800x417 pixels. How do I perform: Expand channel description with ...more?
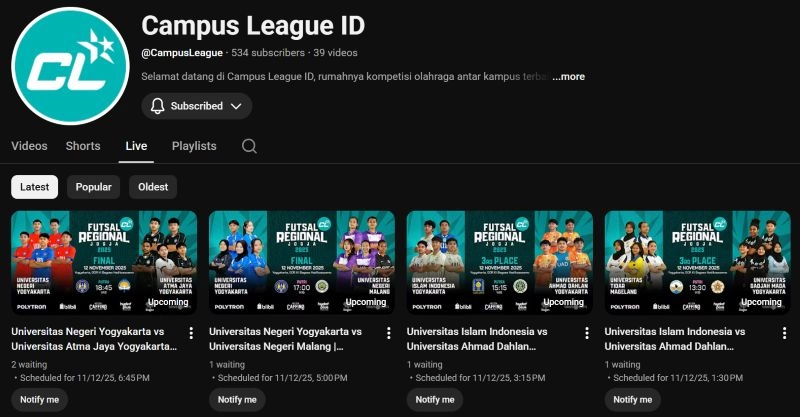(x=568, y=77)
